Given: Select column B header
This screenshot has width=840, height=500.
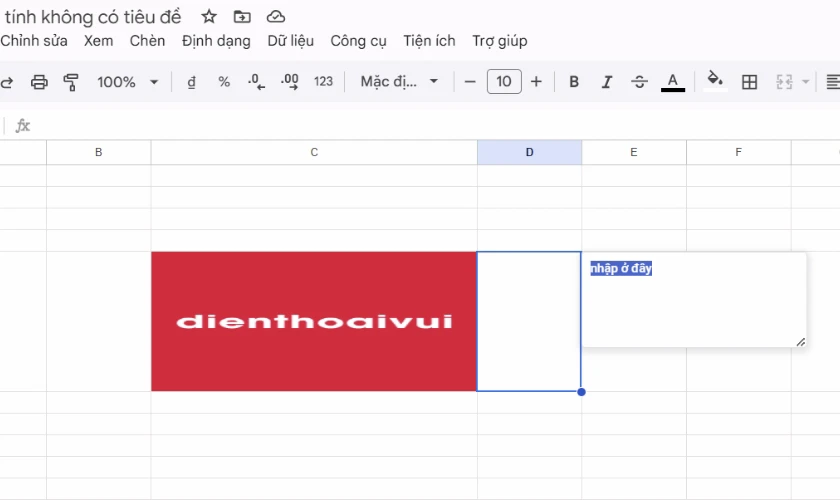Looking at the screenshot, I should click(99, 152).
